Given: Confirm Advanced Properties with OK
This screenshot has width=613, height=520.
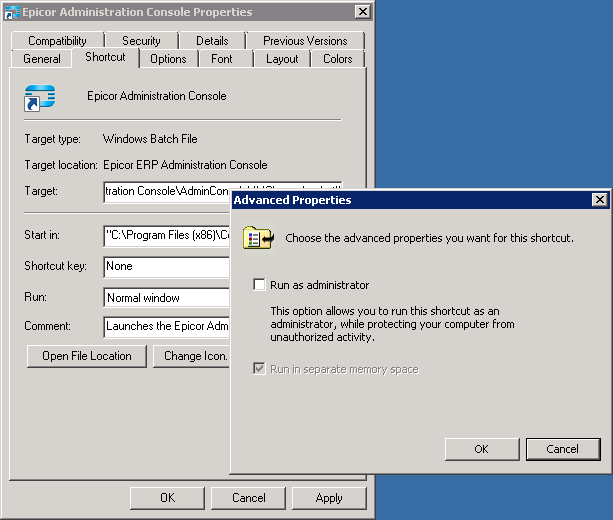Looking at the screenshot, I should (x=482, y=449).
